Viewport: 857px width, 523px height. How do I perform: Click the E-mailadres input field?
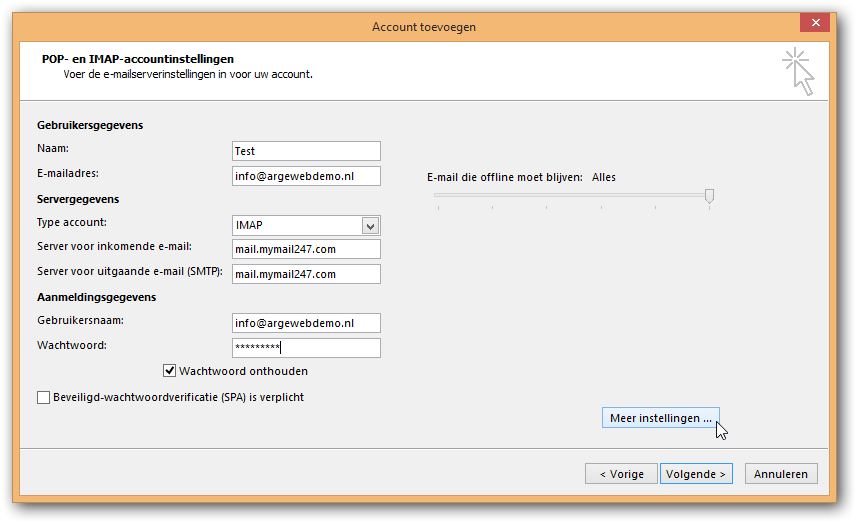(x=306, y=176)
